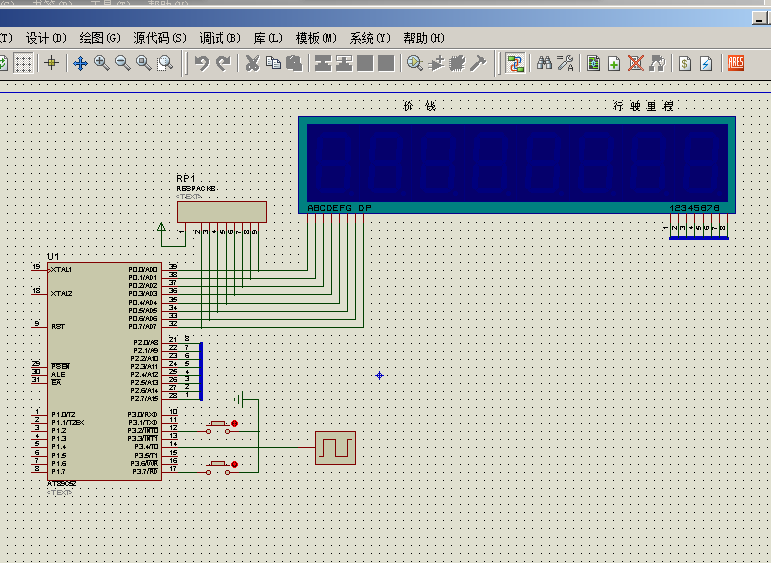Screen dimensions: 771x563
Task: Click the 价钱 label above display
Action: (x=419, y=106)
